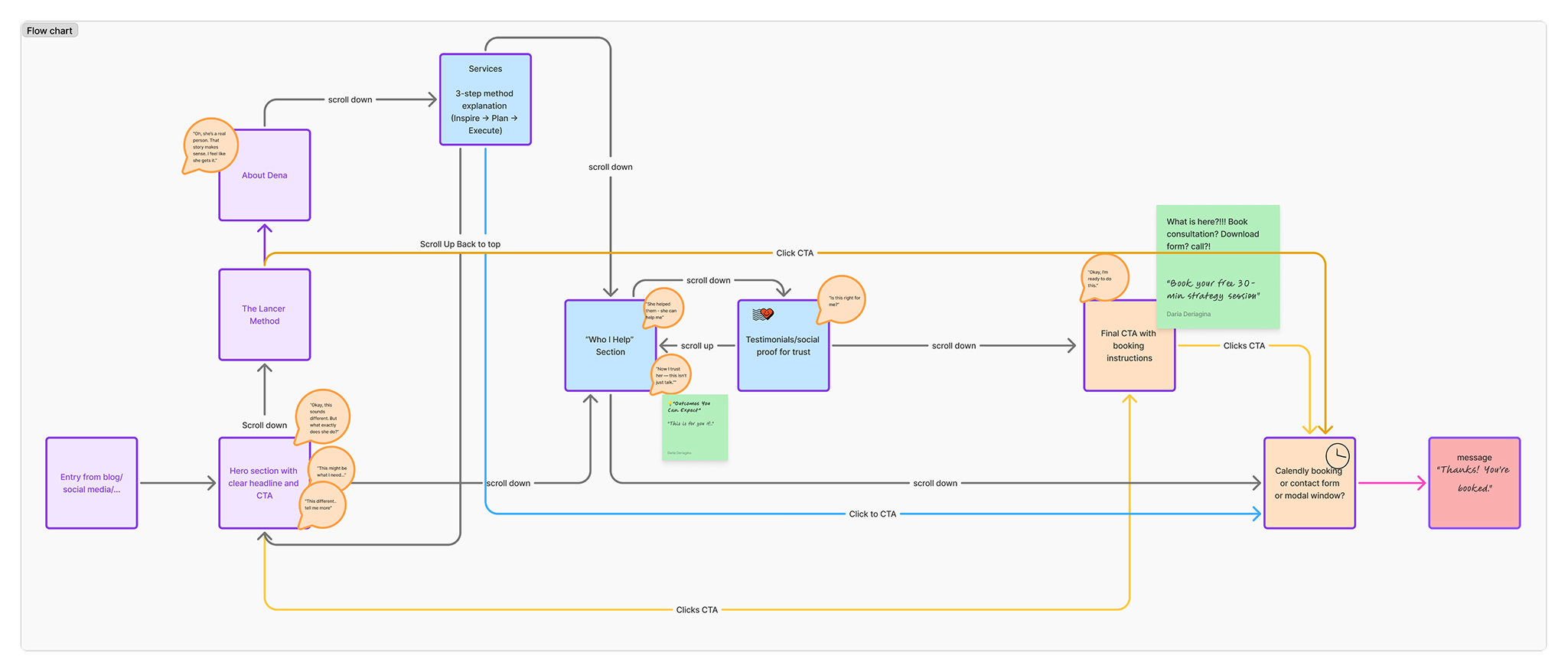Select the "This might be what I need" bubble
Image resolution: width=1568 pixels, height=672 pixels.
click(332, 470)
